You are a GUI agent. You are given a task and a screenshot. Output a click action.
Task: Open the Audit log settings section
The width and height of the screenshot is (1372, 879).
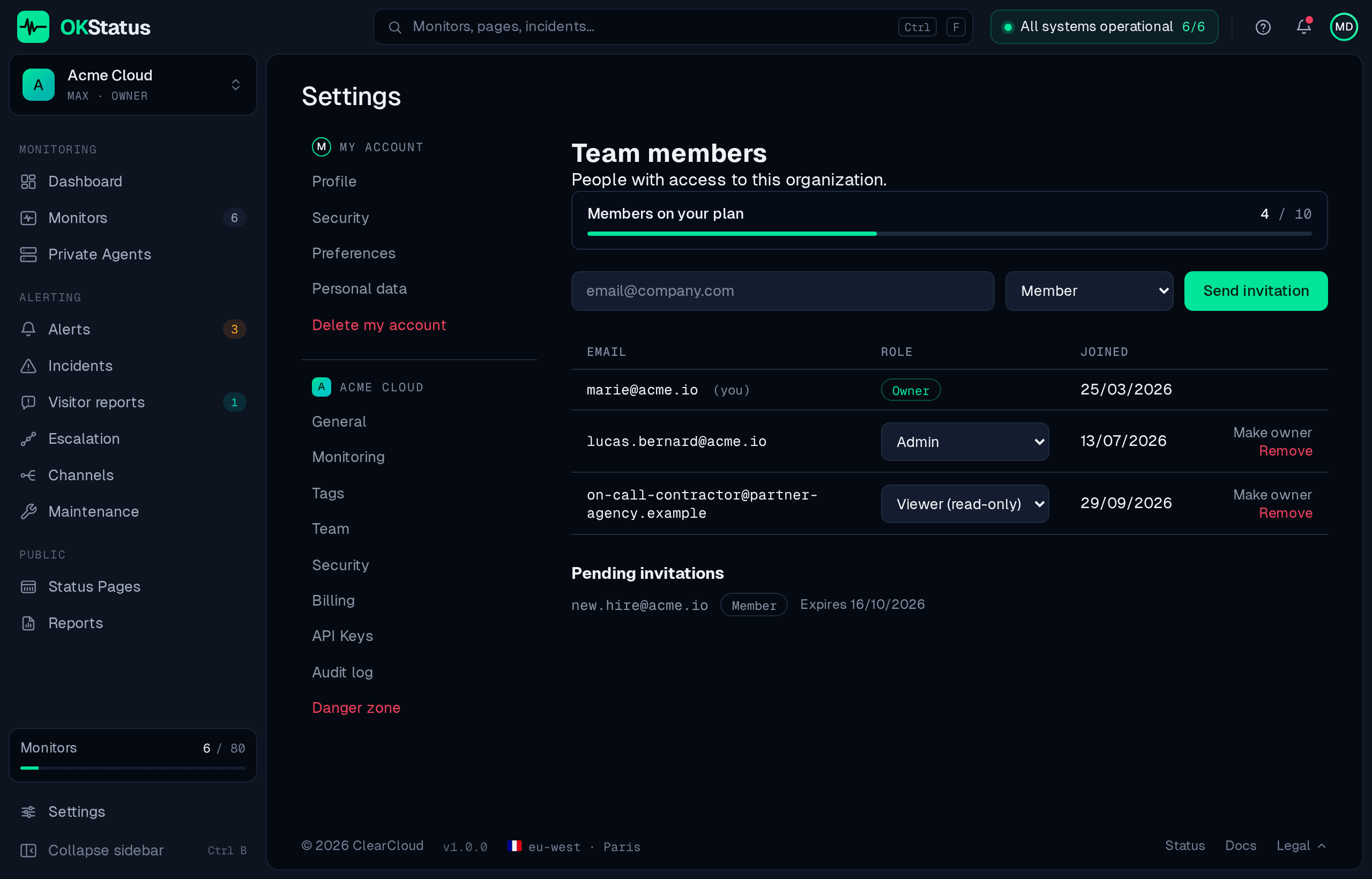coord(342,672)
